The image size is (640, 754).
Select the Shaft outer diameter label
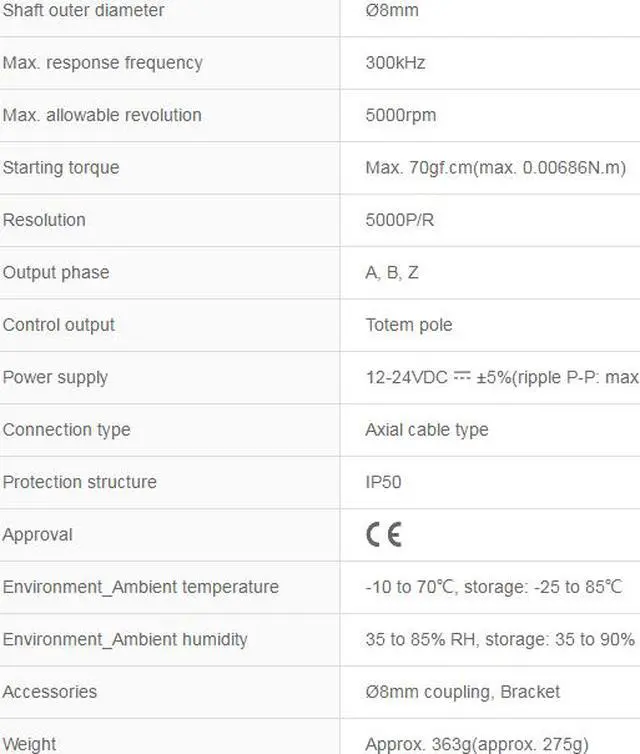[x=84, y=10]
